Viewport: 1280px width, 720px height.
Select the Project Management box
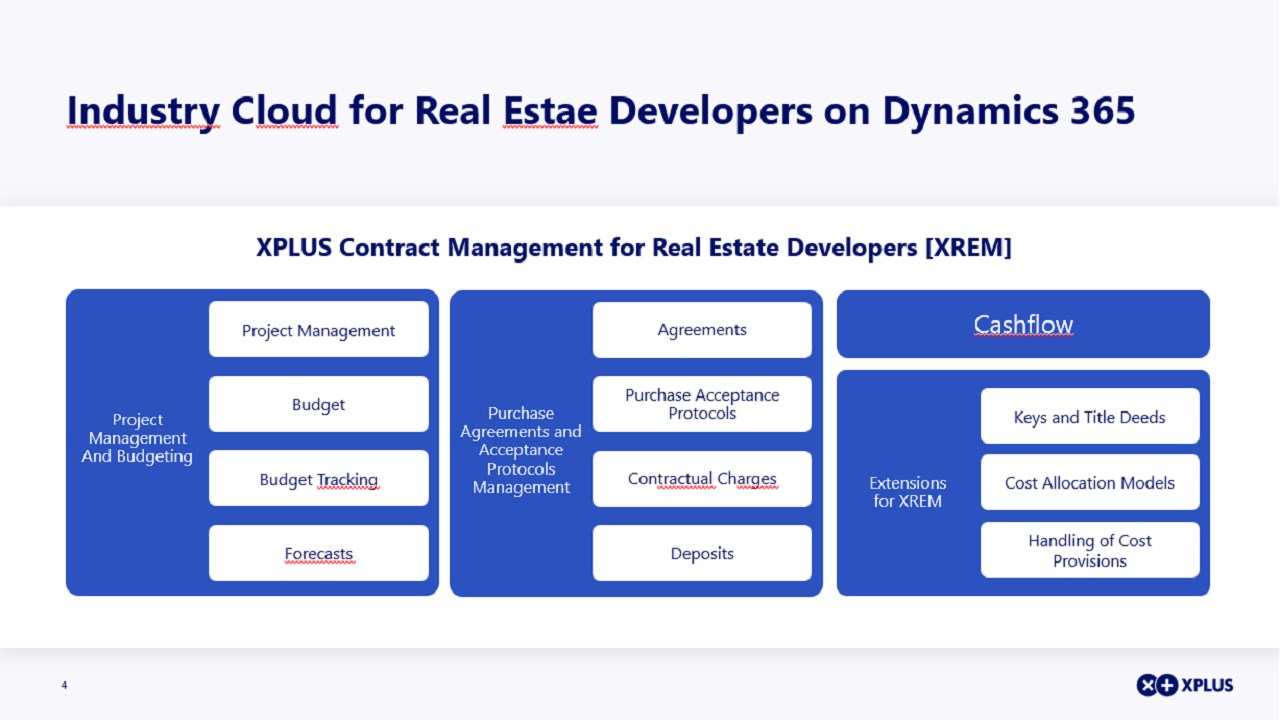pos(319,330)
